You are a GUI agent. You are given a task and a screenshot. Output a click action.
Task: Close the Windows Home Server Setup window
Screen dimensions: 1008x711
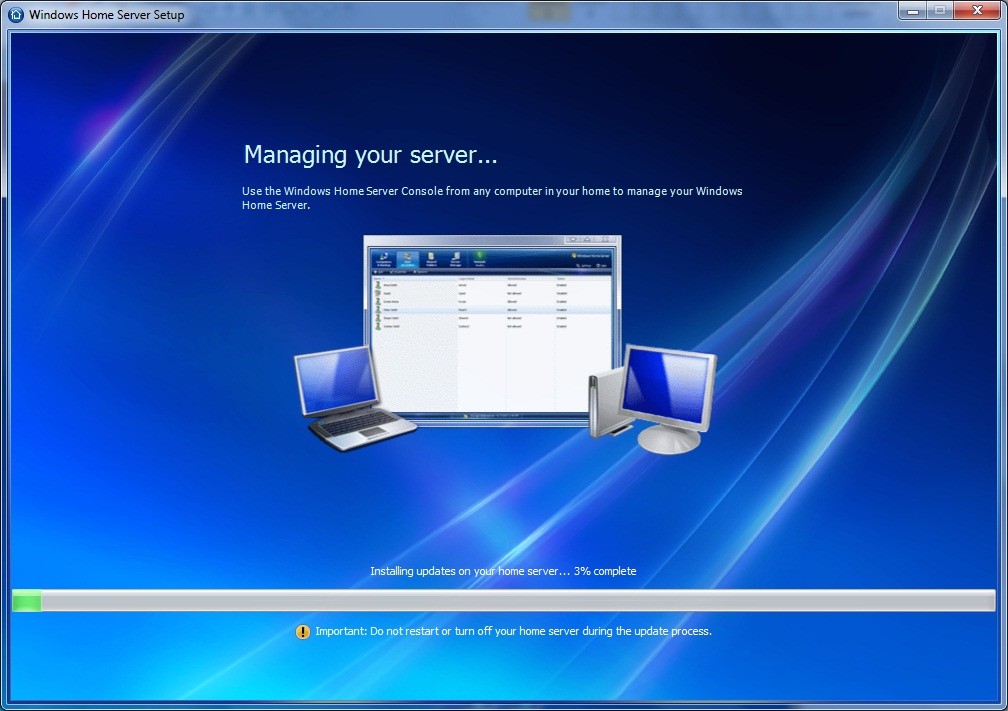tap(977, 10)
